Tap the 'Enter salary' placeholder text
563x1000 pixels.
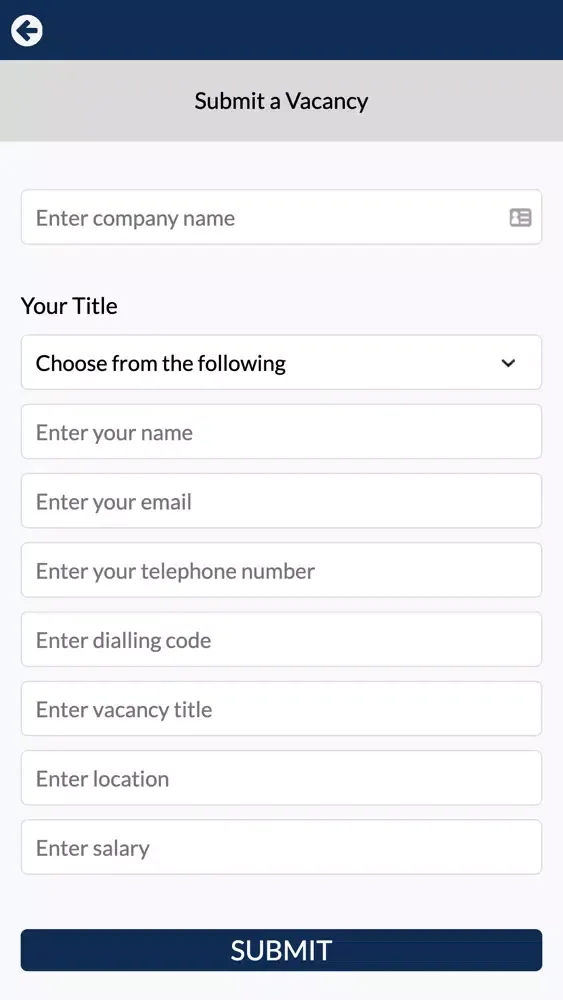(92, 848)
